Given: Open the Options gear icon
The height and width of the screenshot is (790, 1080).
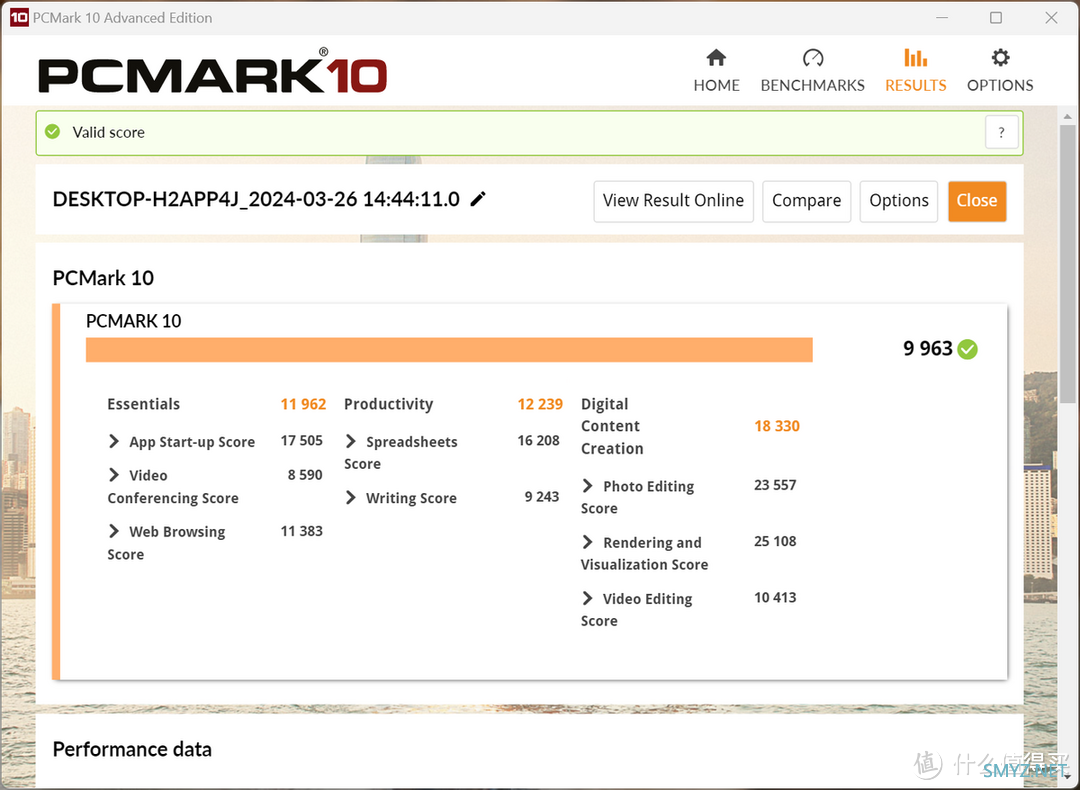Looking at the screenshot, I should 1000,58.
